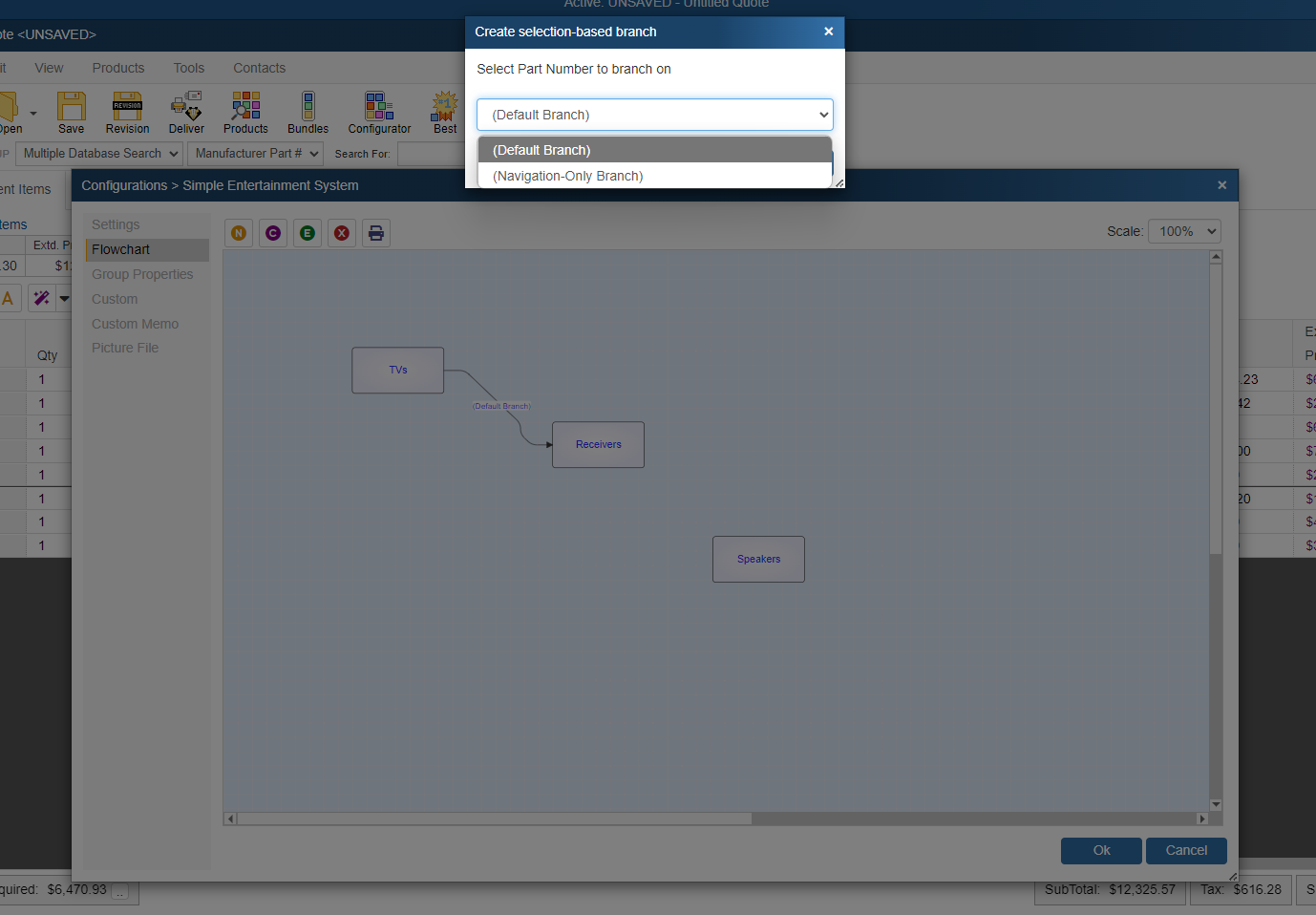The height and width of the screenshot is (915, 1316).
Task: Choose the (Navigation-Only Branch) option
Action: [655, 176]
